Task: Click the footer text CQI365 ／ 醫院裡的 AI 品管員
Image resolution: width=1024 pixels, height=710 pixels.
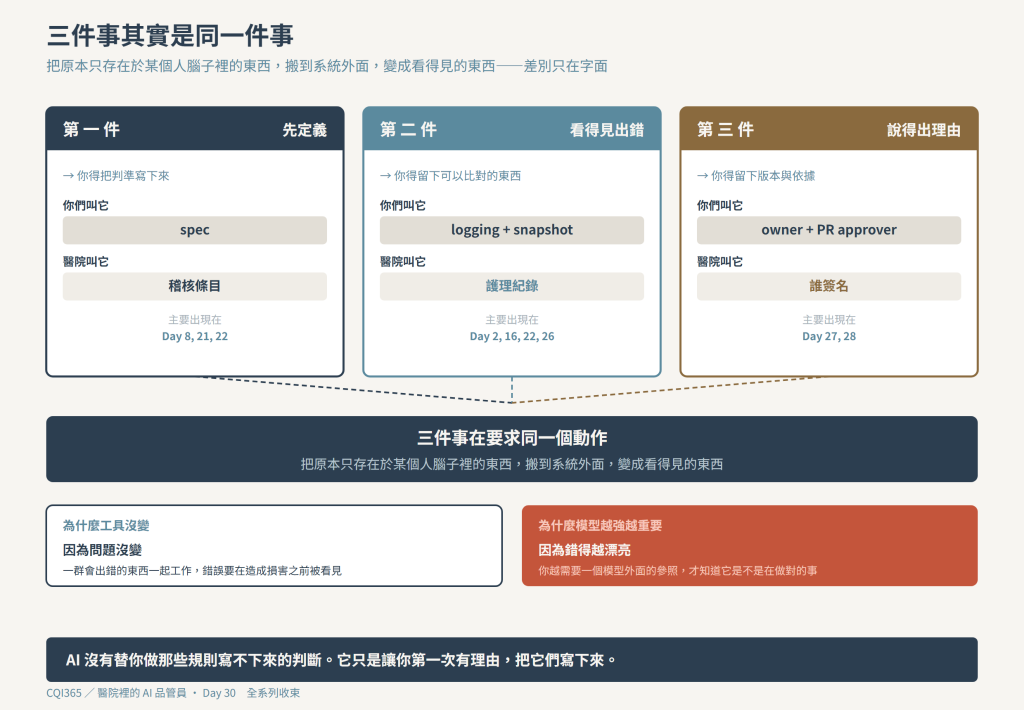Action: [x=116, y=693]
